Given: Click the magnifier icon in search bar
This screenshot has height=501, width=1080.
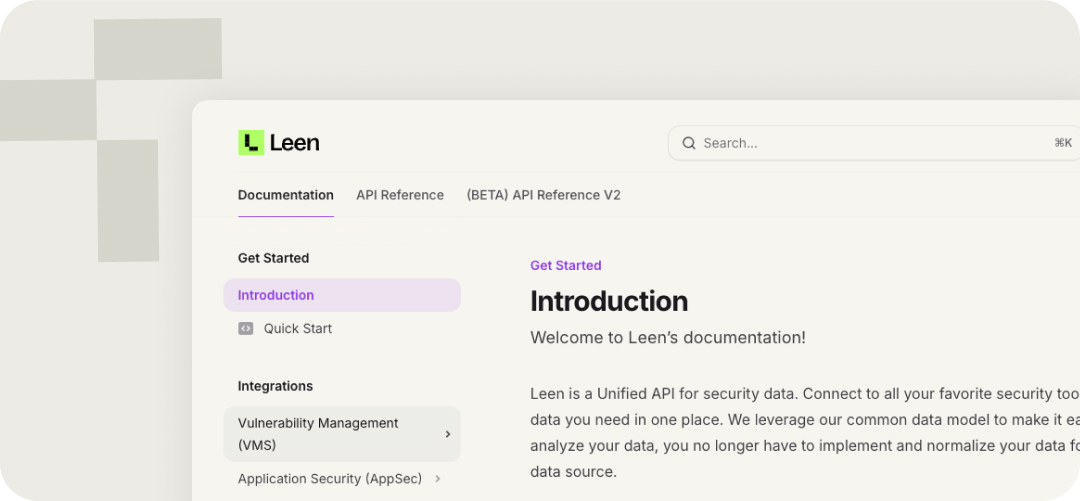Looking at the screenshot, I should tap(688, 143).
